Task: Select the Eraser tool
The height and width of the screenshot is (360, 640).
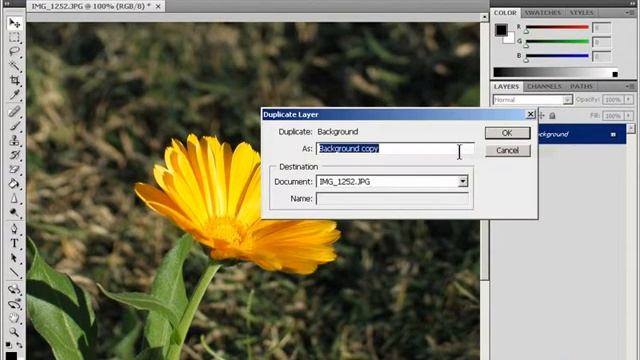Action: [14, 169]
